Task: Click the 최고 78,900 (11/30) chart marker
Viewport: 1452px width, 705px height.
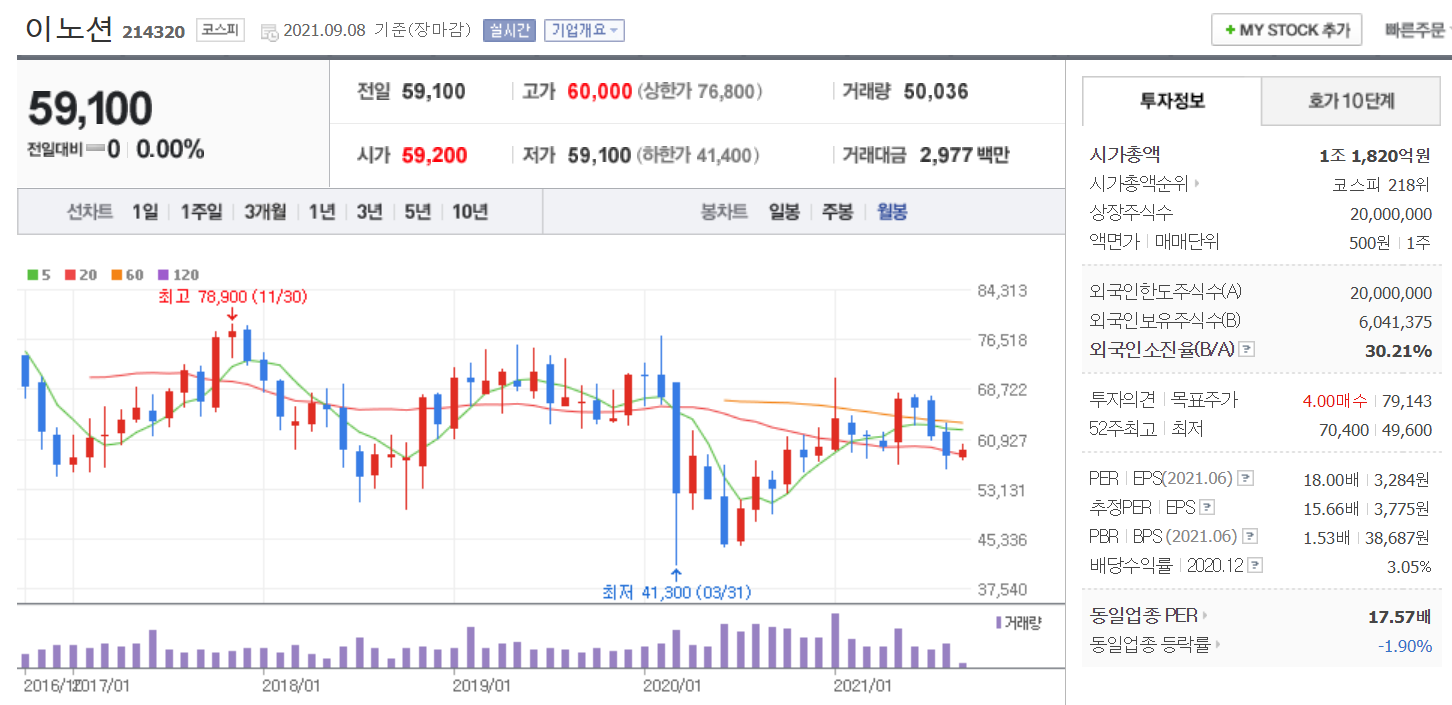Action: point(232,296)
